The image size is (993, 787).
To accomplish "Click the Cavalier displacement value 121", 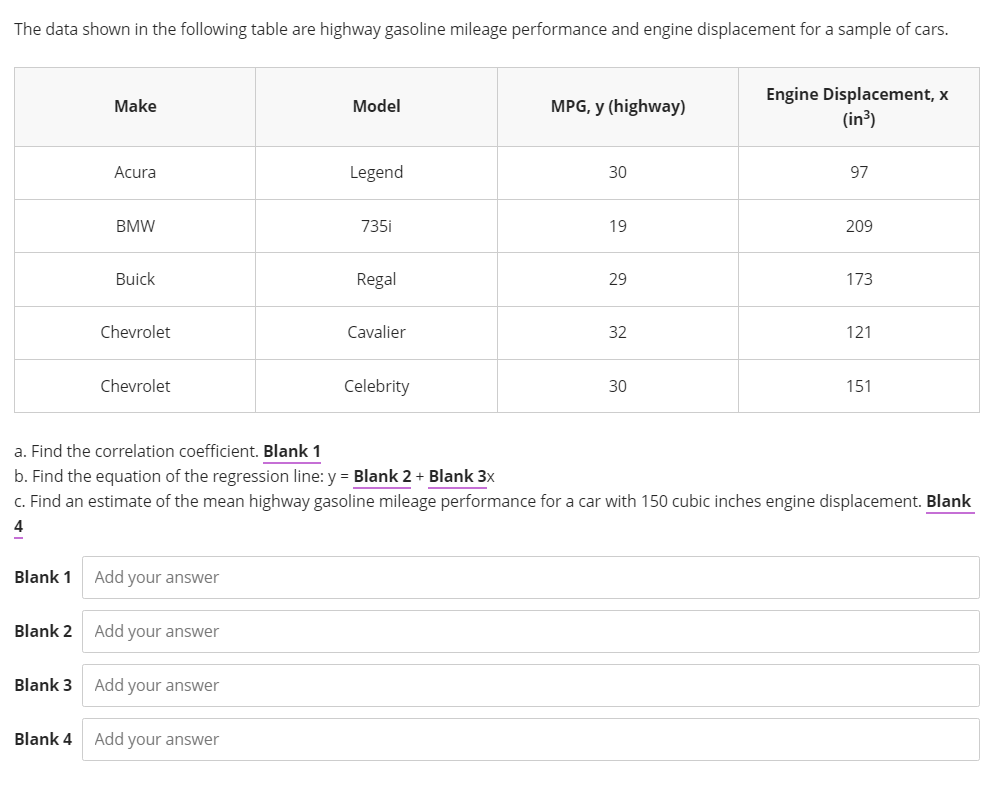I will coord(858,332).
